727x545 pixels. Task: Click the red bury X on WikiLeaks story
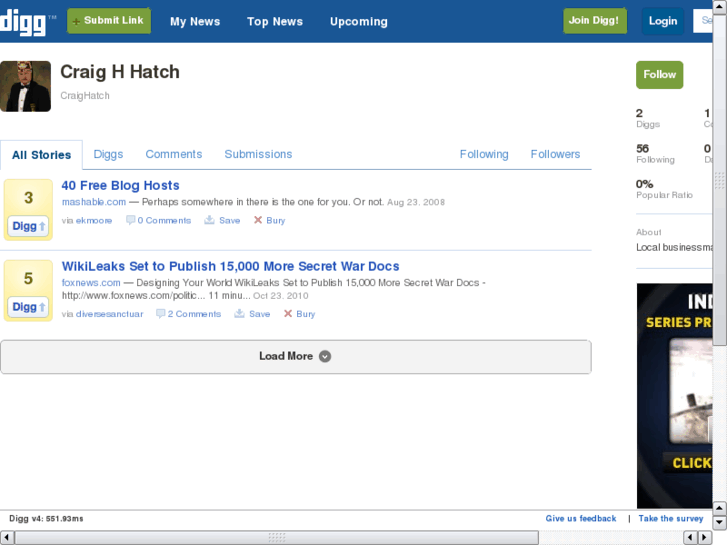[288, 314]
